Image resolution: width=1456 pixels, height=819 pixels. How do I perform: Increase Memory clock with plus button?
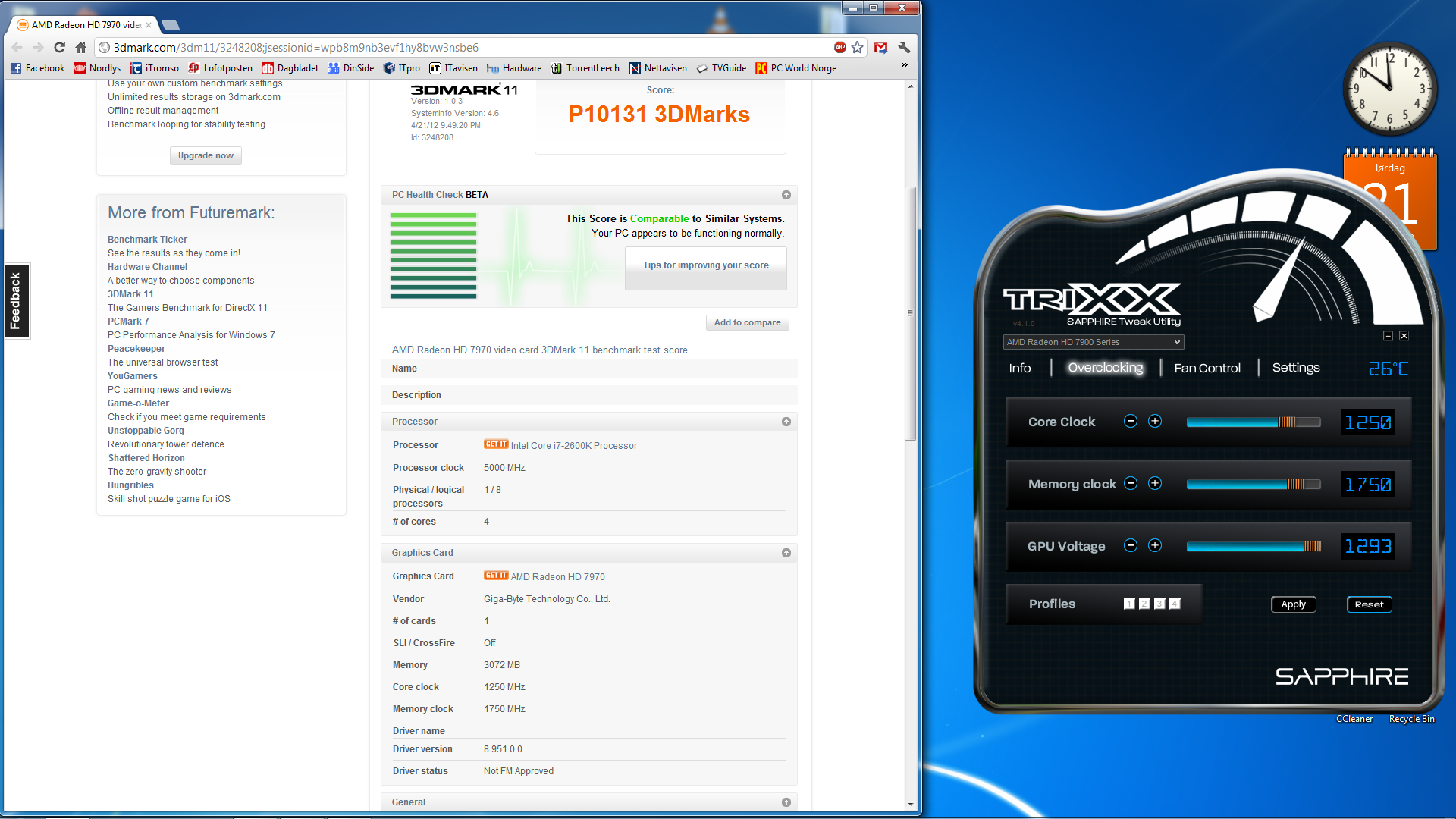point(1154,483)
